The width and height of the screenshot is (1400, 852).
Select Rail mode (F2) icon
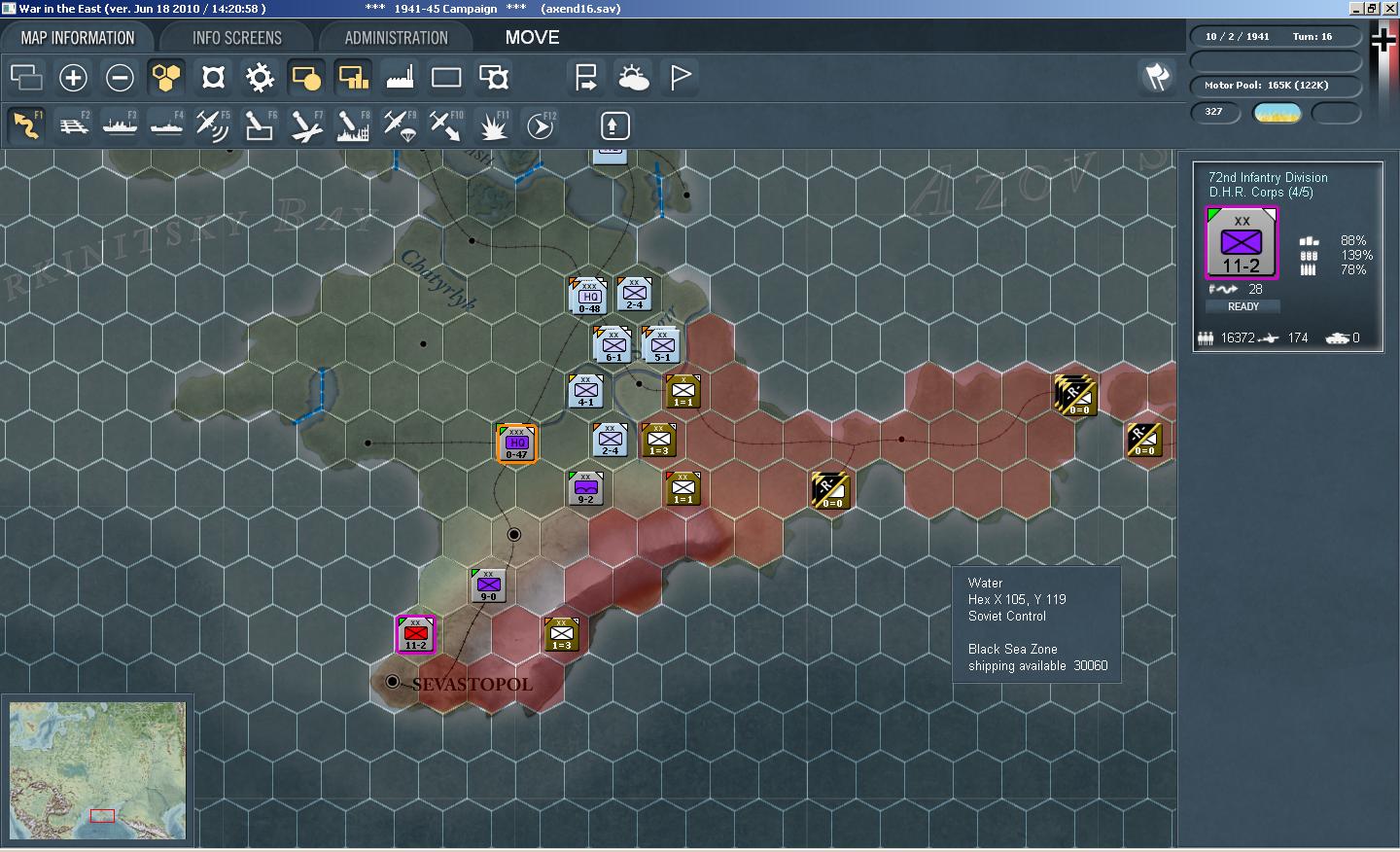point(73,125)
